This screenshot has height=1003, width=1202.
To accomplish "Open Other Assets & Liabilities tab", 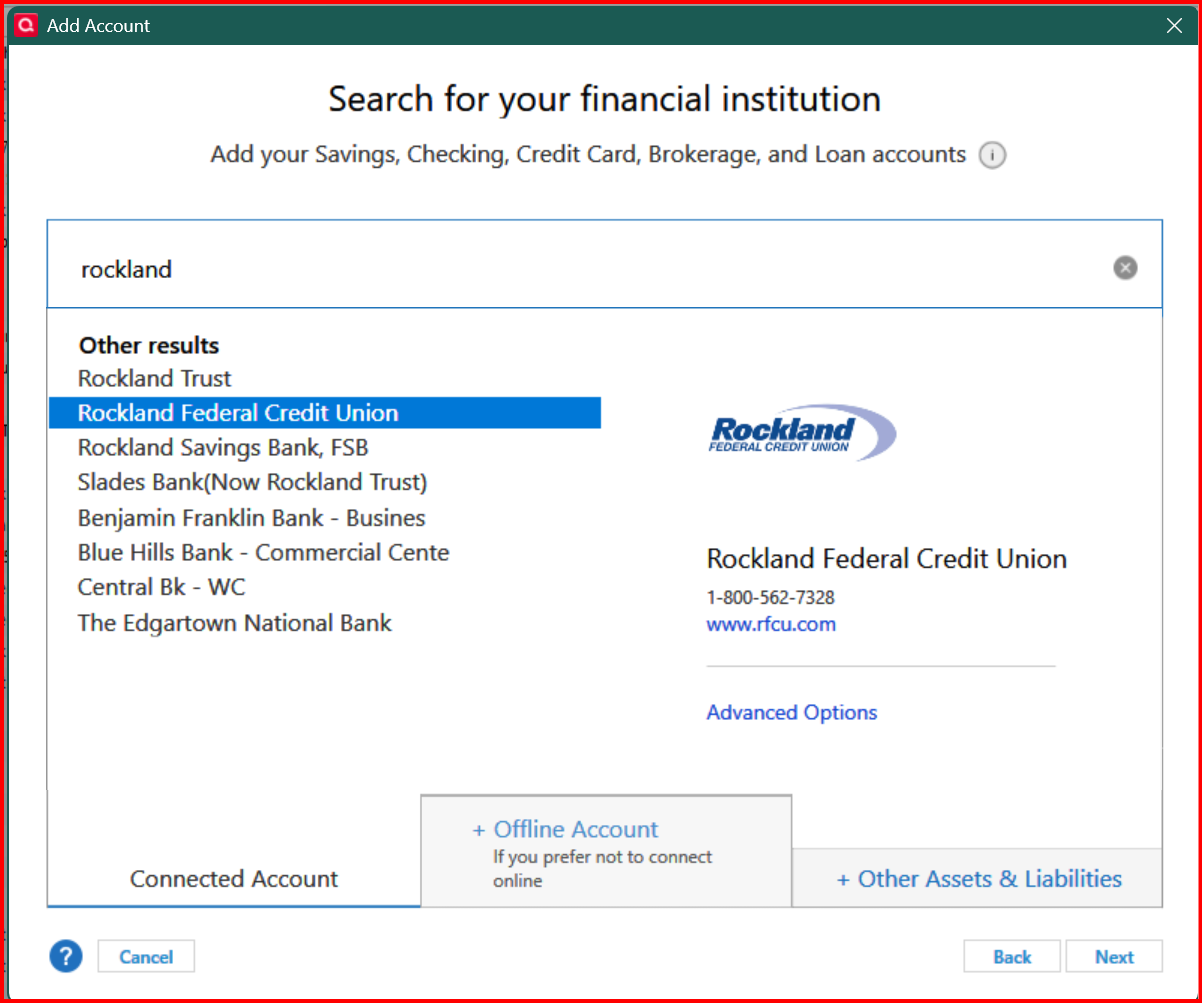I will pyautogui.click(x=977, y=878).
